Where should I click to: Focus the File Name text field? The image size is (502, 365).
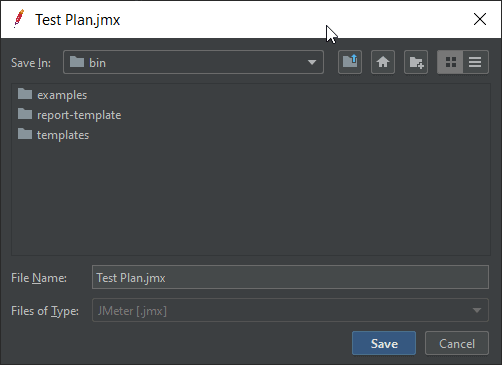(x=290, y=277)
